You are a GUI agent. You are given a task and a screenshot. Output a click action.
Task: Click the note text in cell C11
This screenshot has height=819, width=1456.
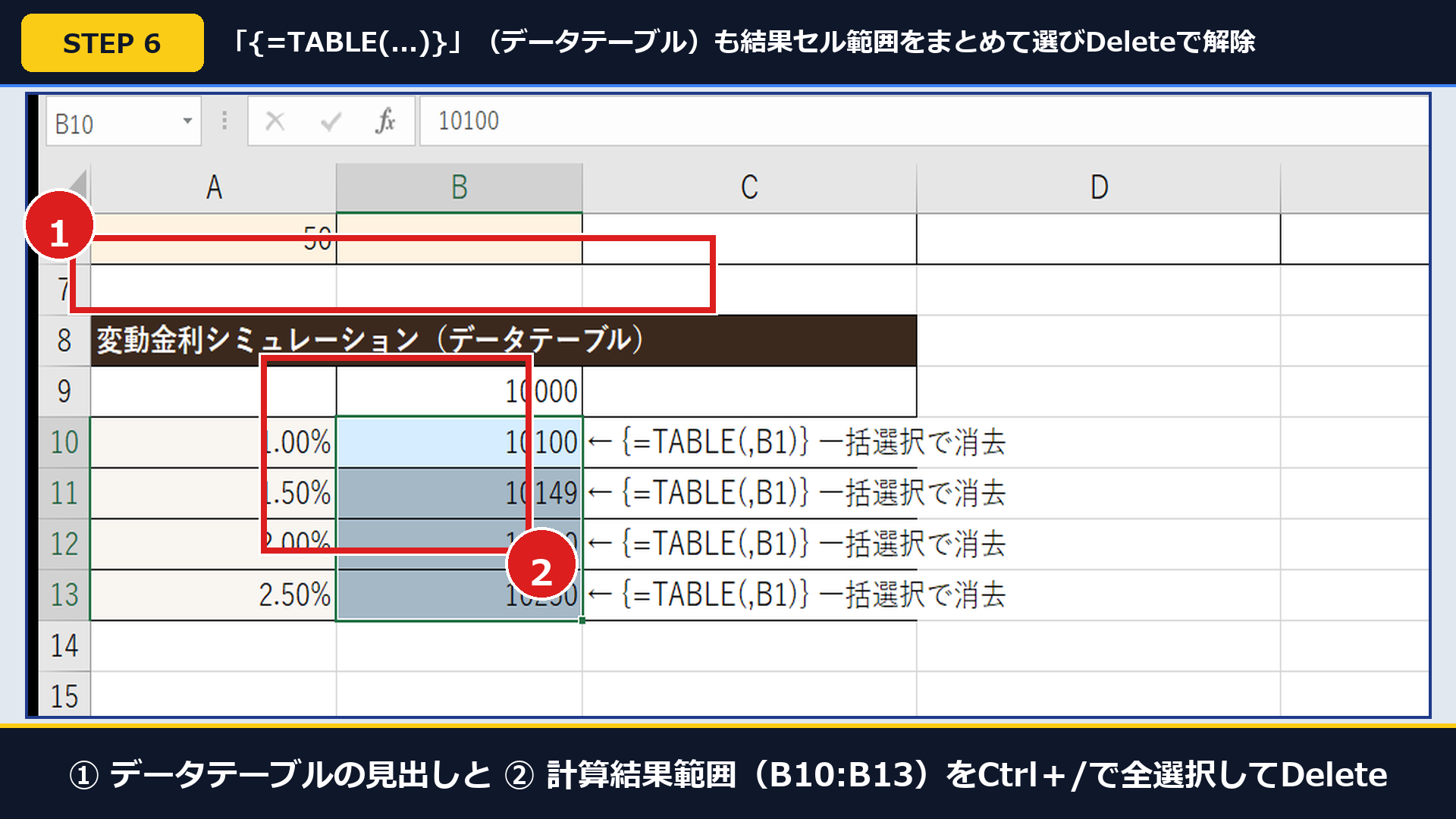click(x=797, y=493)
